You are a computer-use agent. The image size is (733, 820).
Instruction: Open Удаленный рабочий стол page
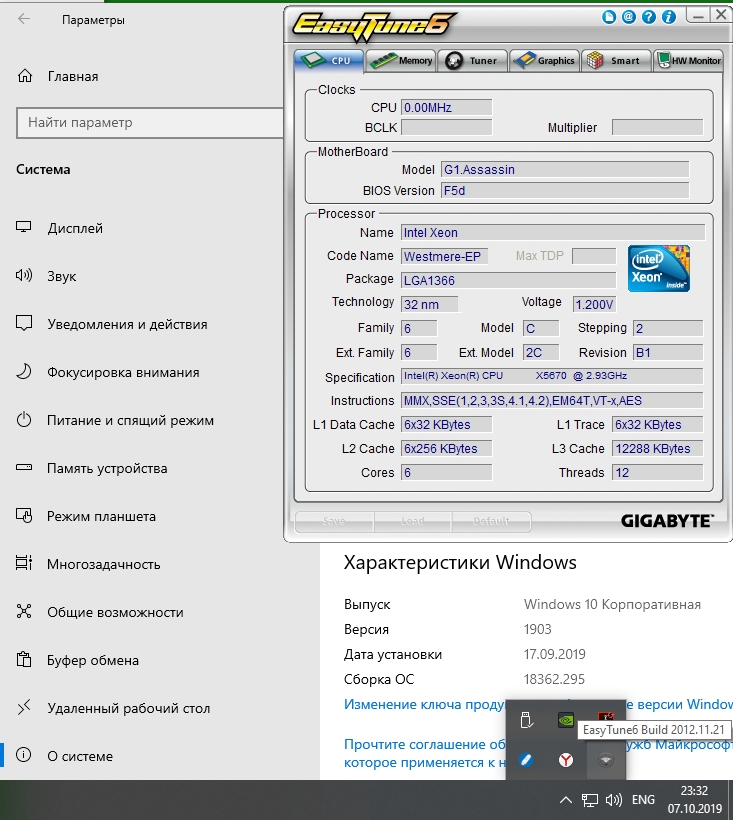point(129,709)
